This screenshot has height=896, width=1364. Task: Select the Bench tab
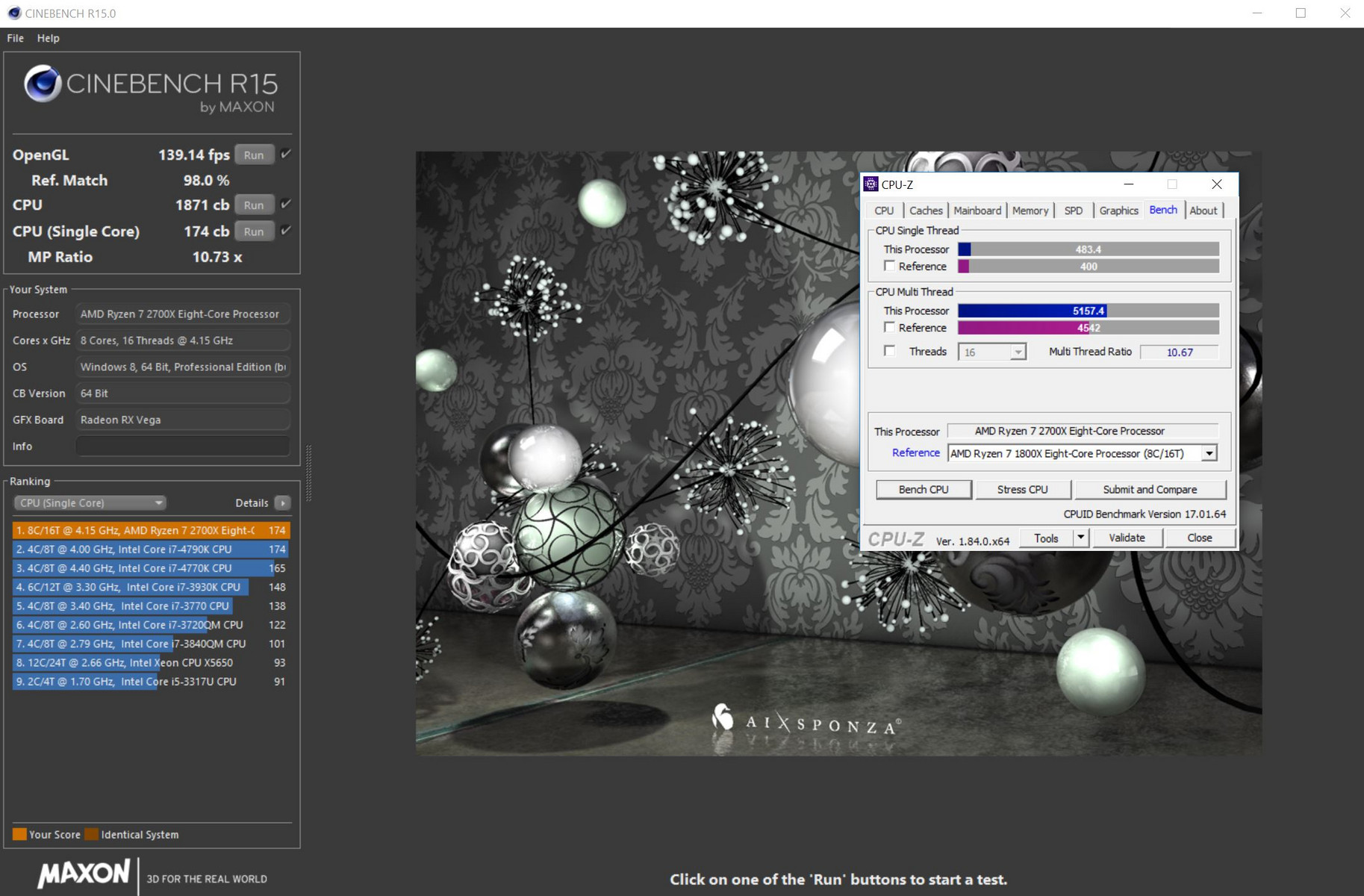pyautogui.click(x=1163, y=210)
